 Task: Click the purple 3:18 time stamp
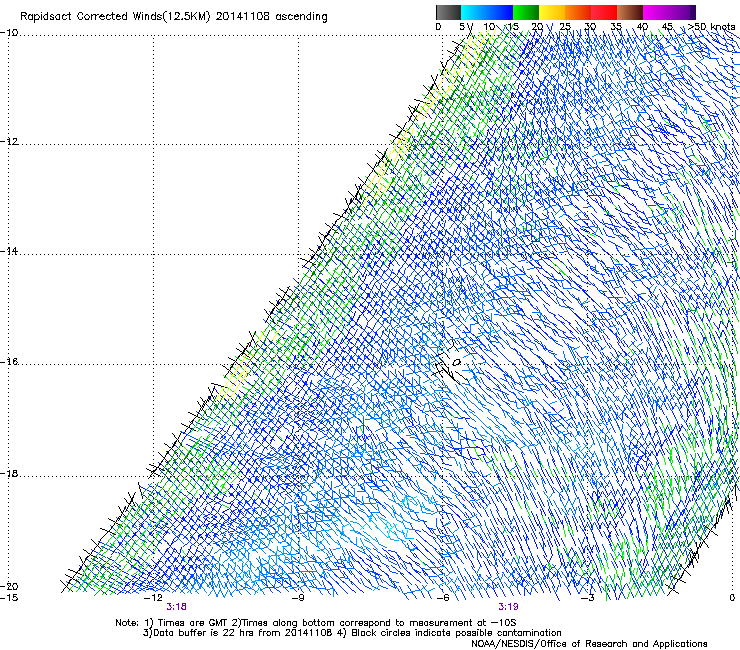[x=177, y=607]
